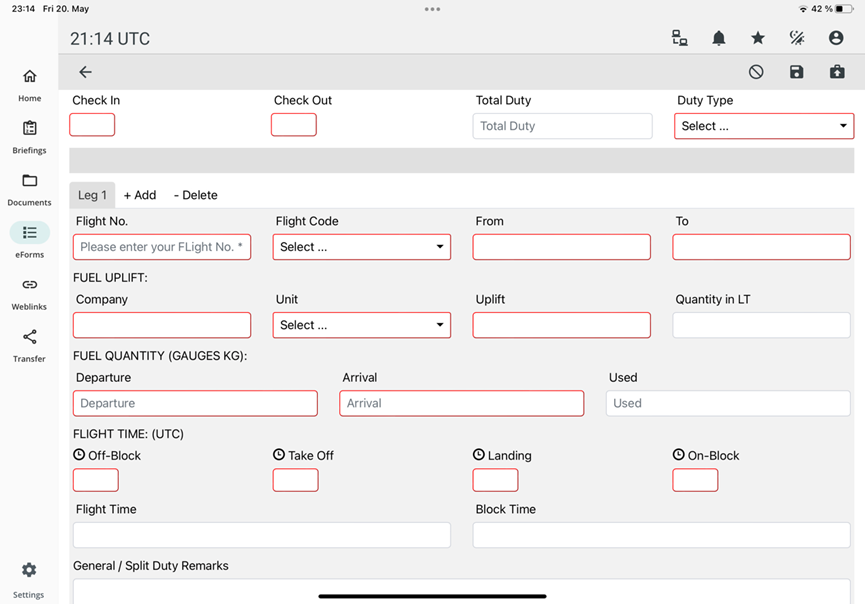865x604 pixels.
Task: Click the favorites star icon
Action: pyautogui.click(x=758, y=38)
